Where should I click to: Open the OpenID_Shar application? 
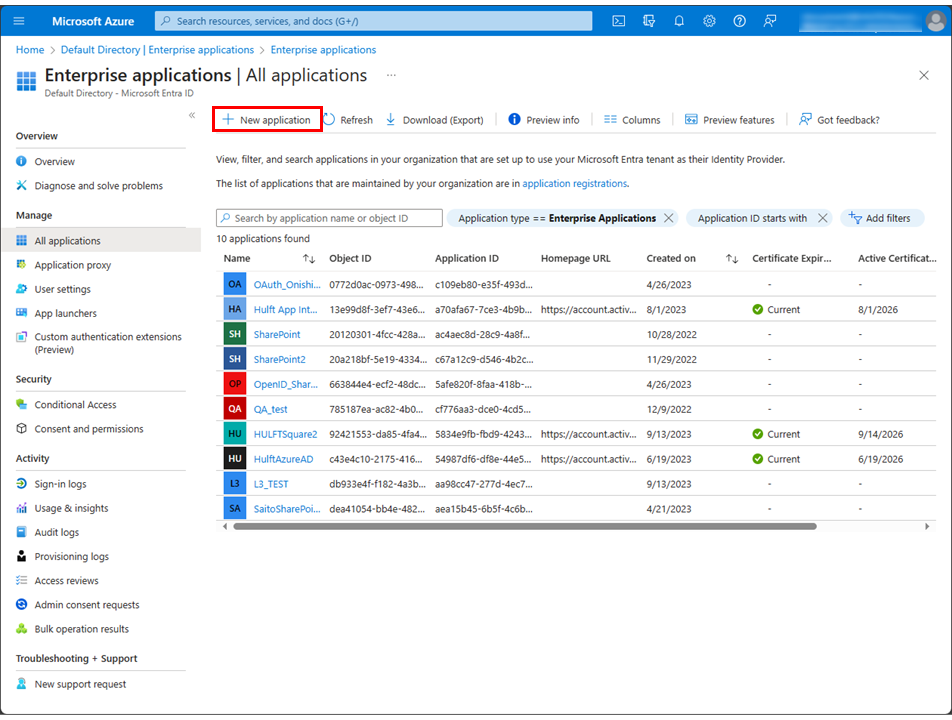285,384
